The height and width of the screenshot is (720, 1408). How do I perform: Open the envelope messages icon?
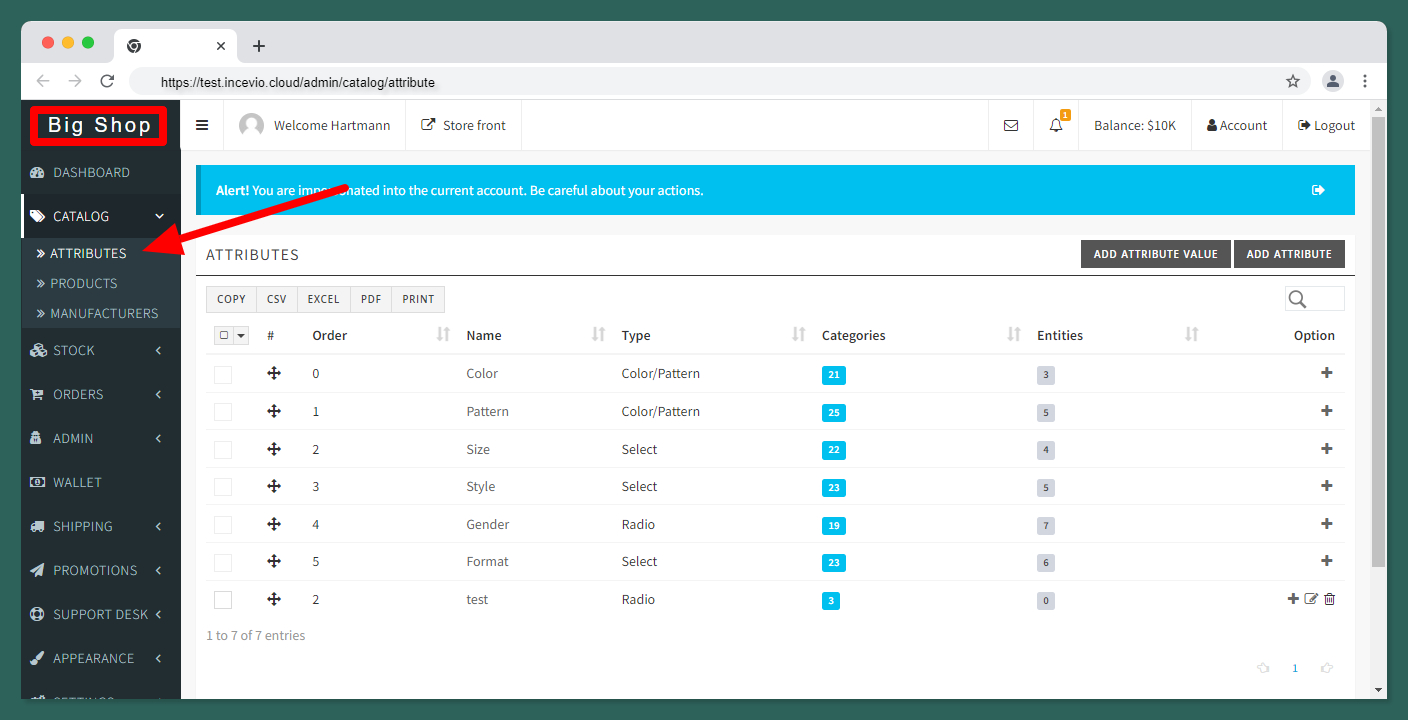1011,125
